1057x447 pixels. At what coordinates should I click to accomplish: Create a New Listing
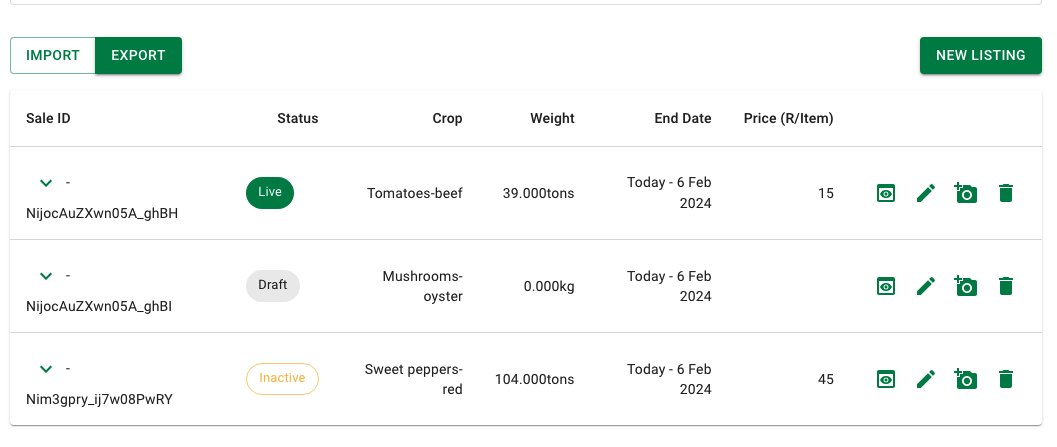point(981,55)
